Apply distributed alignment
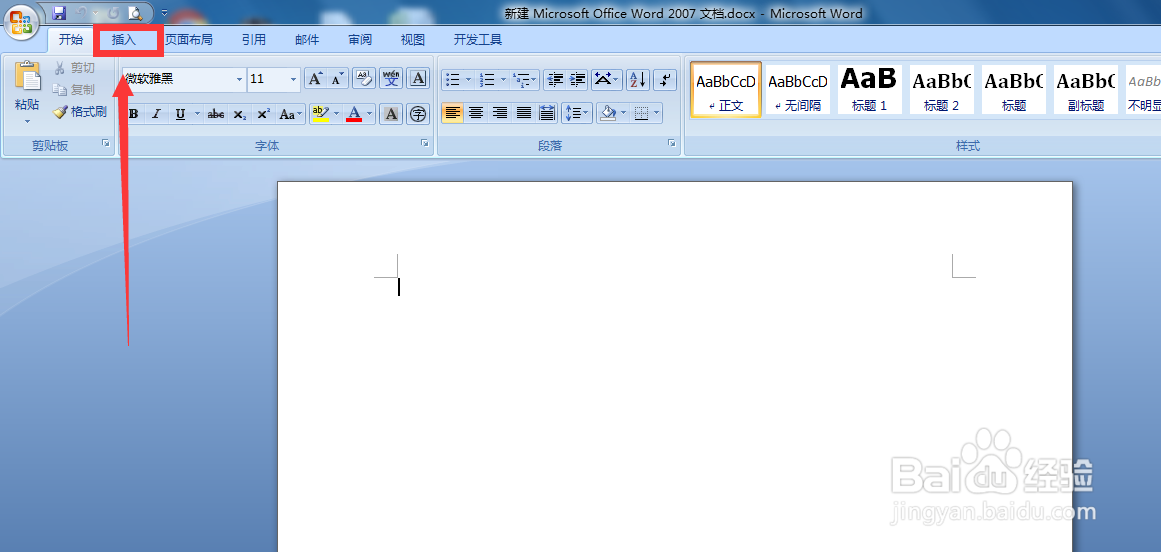 [x=547, y=113]
